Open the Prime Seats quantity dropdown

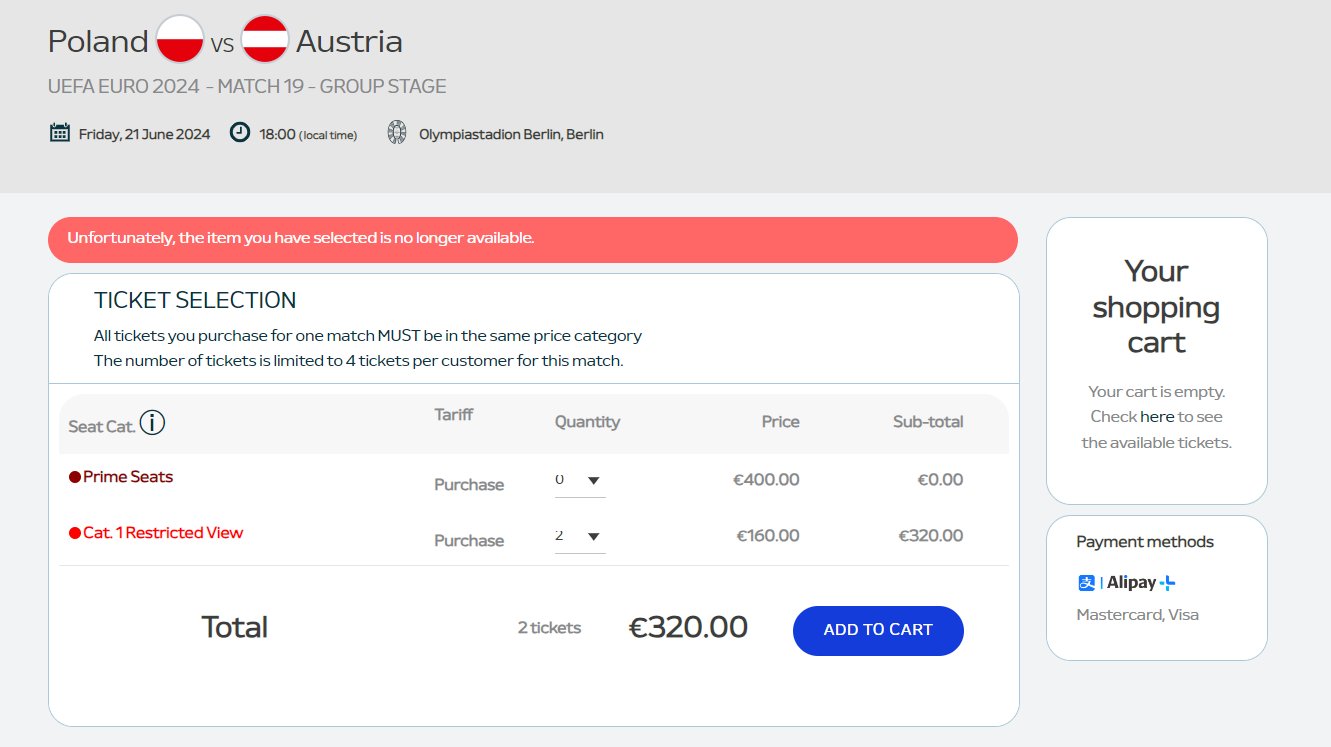(x=580, y=481)
